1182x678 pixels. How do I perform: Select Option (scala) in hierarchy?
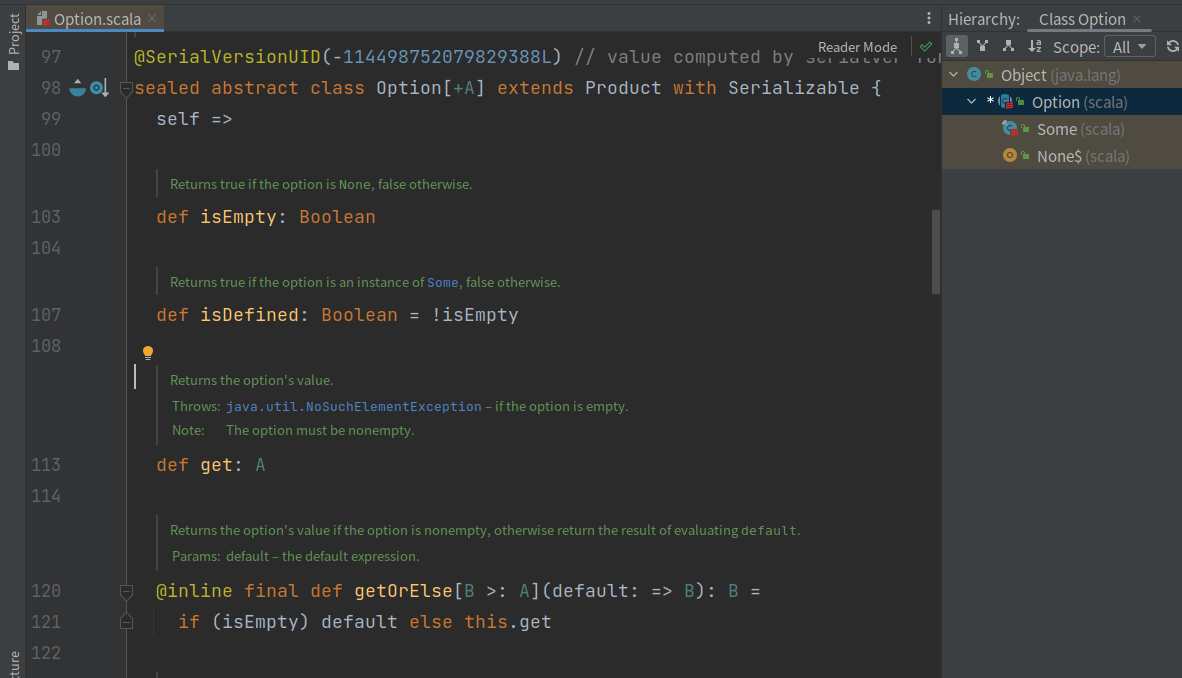coord(1061,102)
